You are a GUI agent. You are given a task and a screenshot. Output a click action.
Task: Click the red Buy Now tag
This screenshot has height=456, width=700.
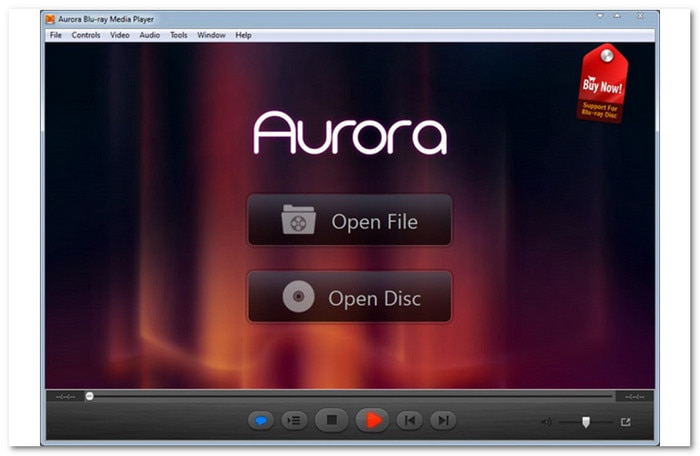(x=602, y=84)
